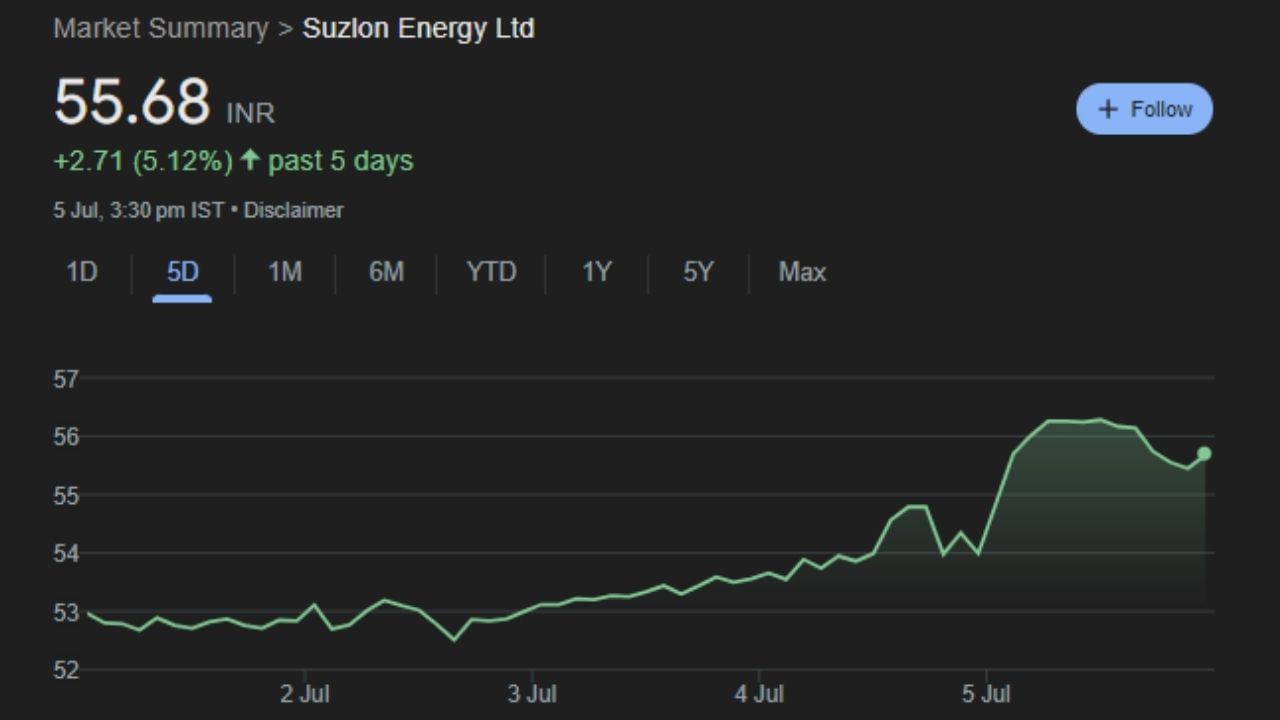The image size is (1280, 720).
Task: Click the 'past 5 days' text
Action: point(341,161)
